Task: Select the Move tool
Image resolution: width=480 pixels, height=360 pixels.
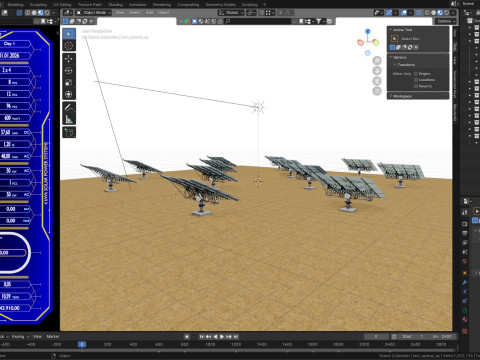Action: [69, 59]
